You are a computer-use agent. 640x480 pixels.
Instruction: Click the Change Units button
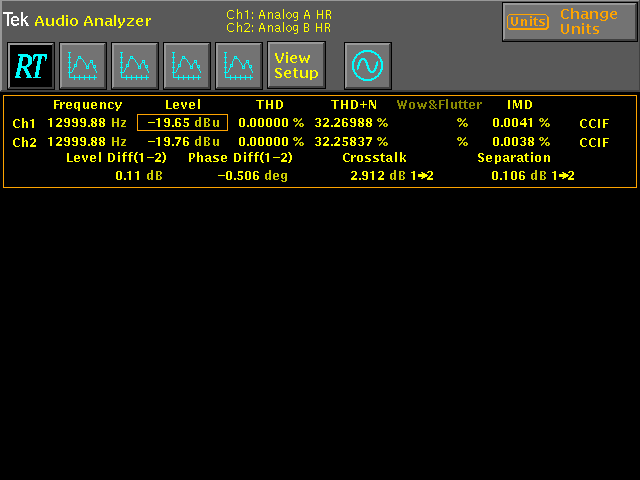tap(569, 22)
